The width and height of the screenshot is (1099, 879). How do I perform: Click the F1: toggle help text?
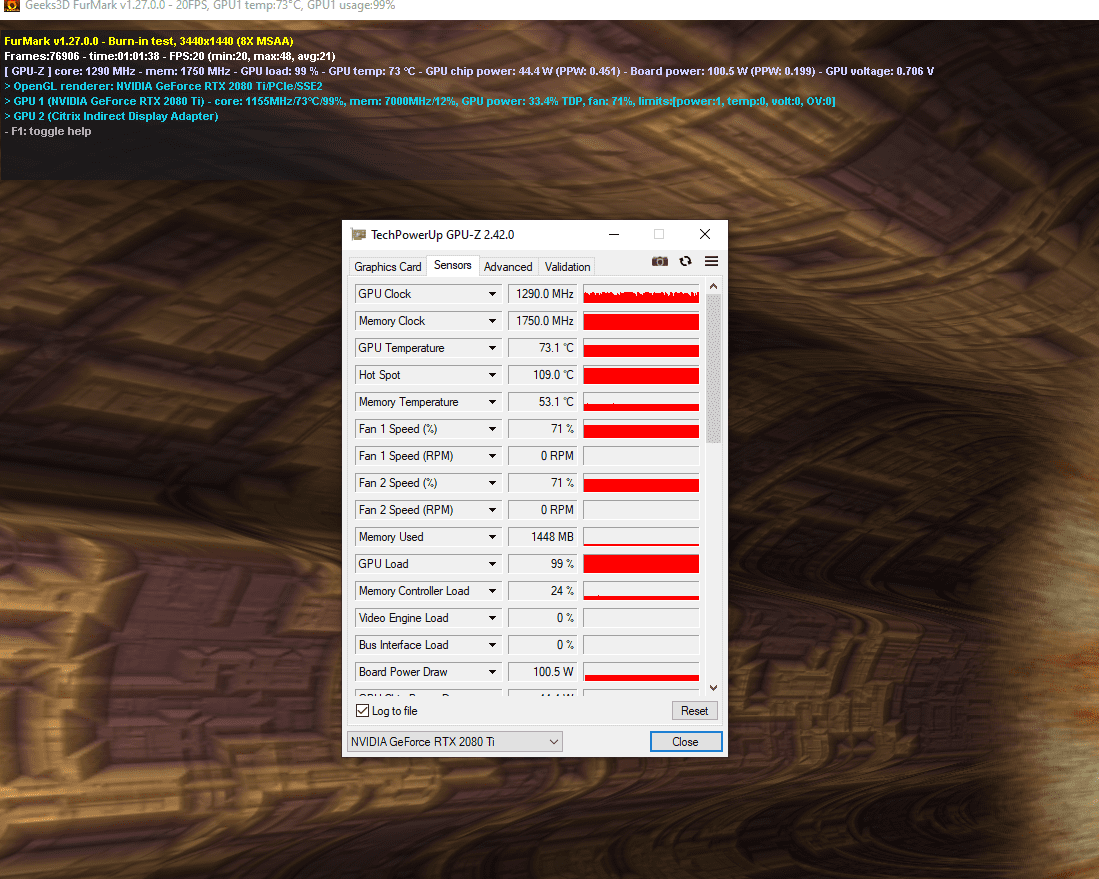48,131
